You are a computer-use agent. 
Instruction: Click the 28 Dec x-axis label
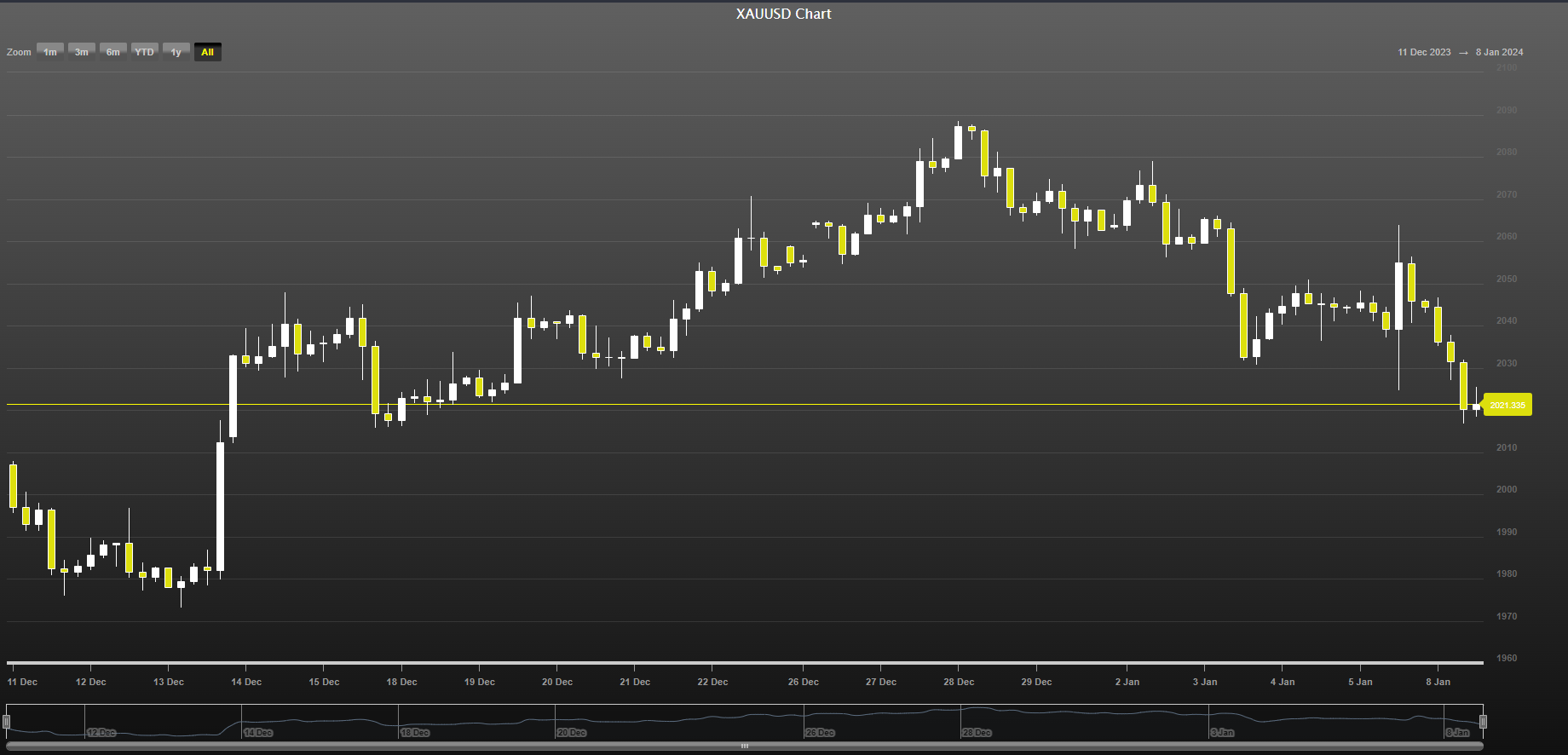pos(959,682)
